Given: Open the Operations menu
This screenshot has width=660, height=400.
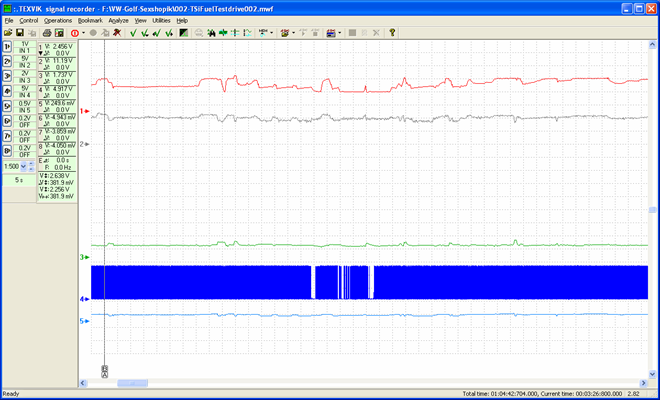Looking at the screenshot, I should click(58, 21).
